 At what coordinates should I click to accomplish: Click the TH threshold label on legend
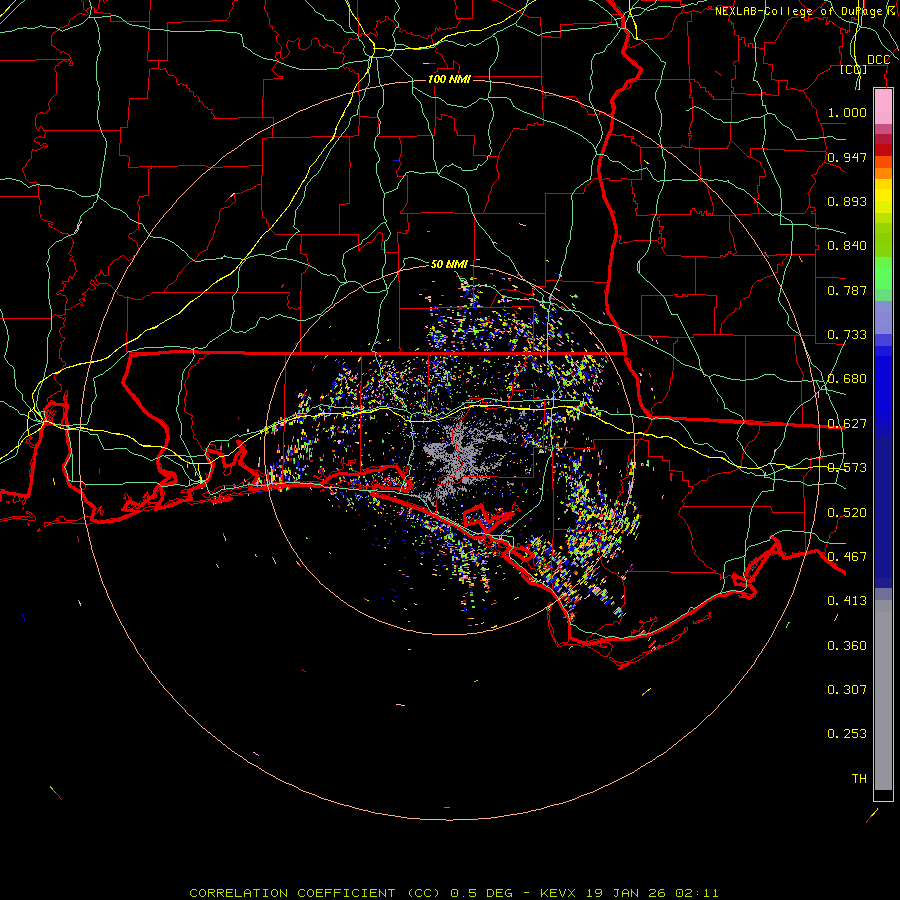tap(858, 777)
